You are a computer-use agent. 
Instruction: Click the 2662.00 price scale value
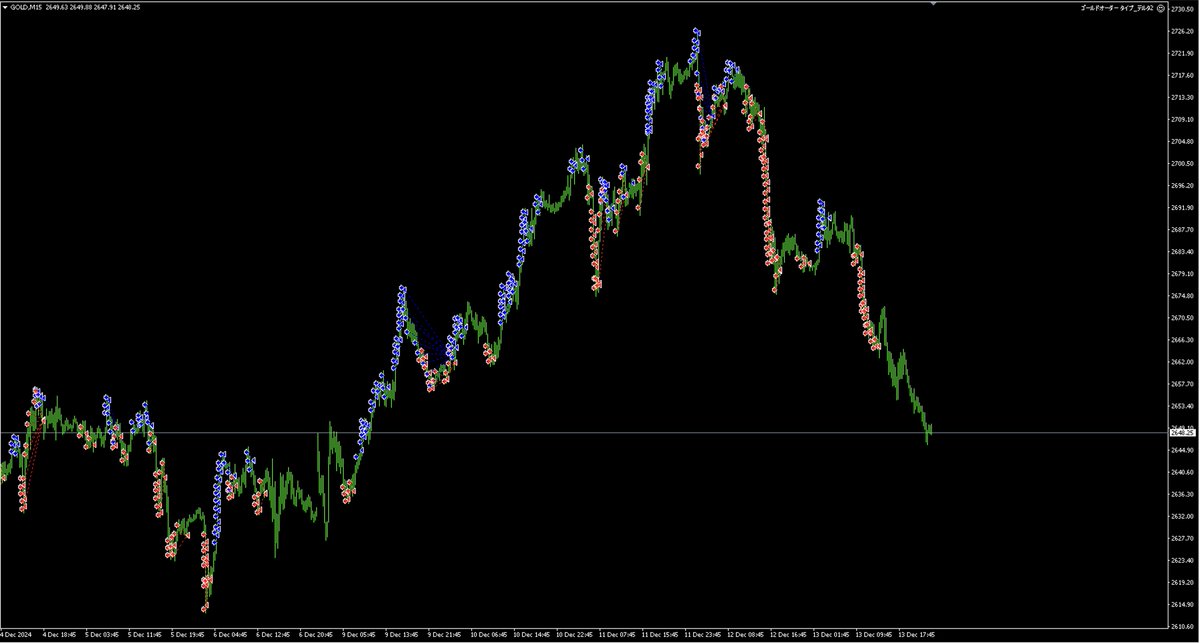(x=1180, y=362)
